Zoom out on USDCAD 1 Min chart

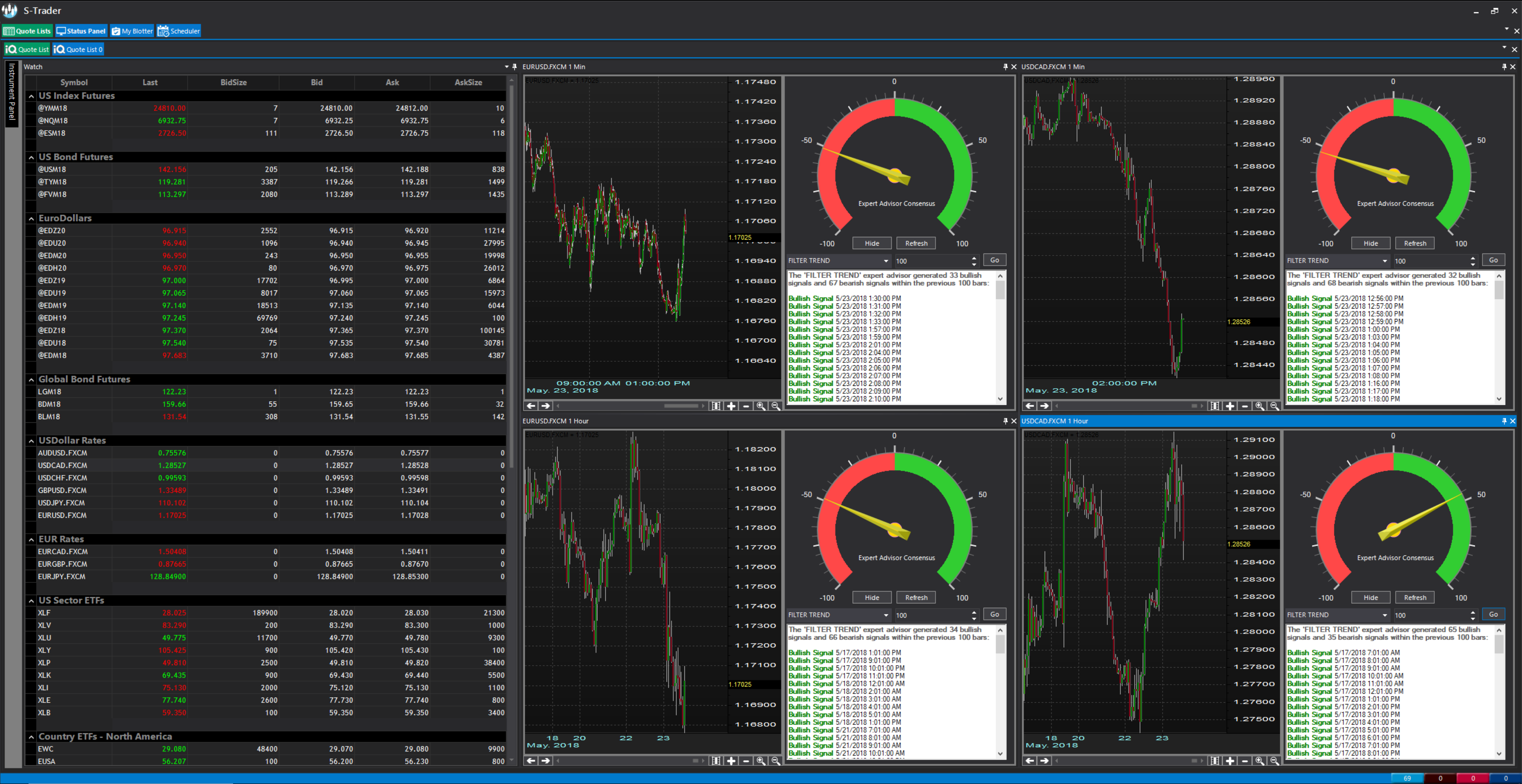click(1274, 406)
